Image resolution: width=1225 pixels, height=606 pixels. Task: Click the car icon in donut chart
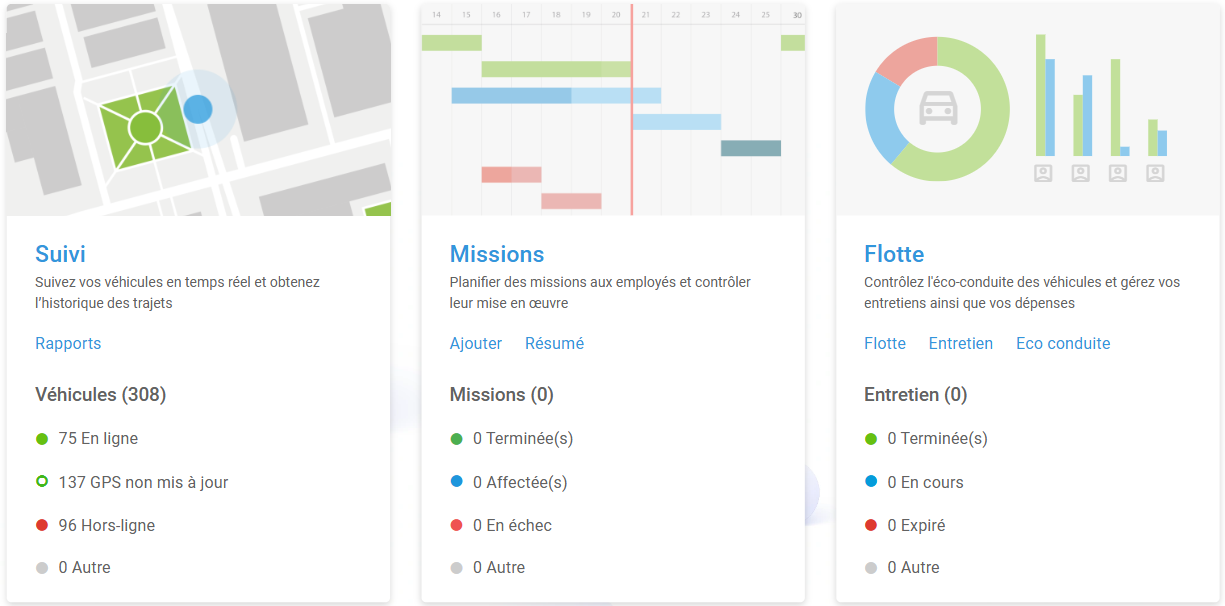click(937, 108)
